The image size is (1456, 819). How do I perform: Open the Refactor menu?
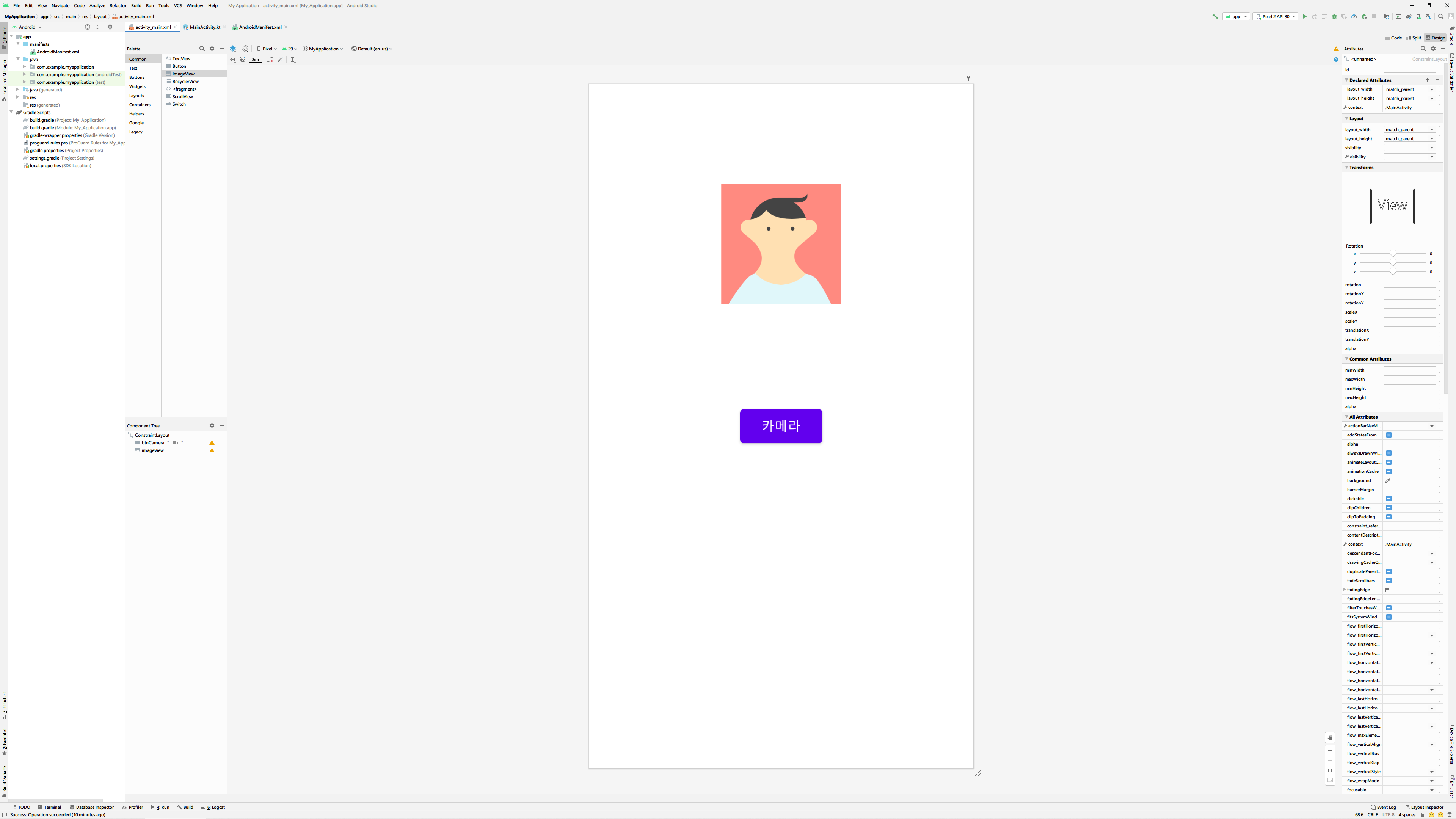click(x=118, y=6)
